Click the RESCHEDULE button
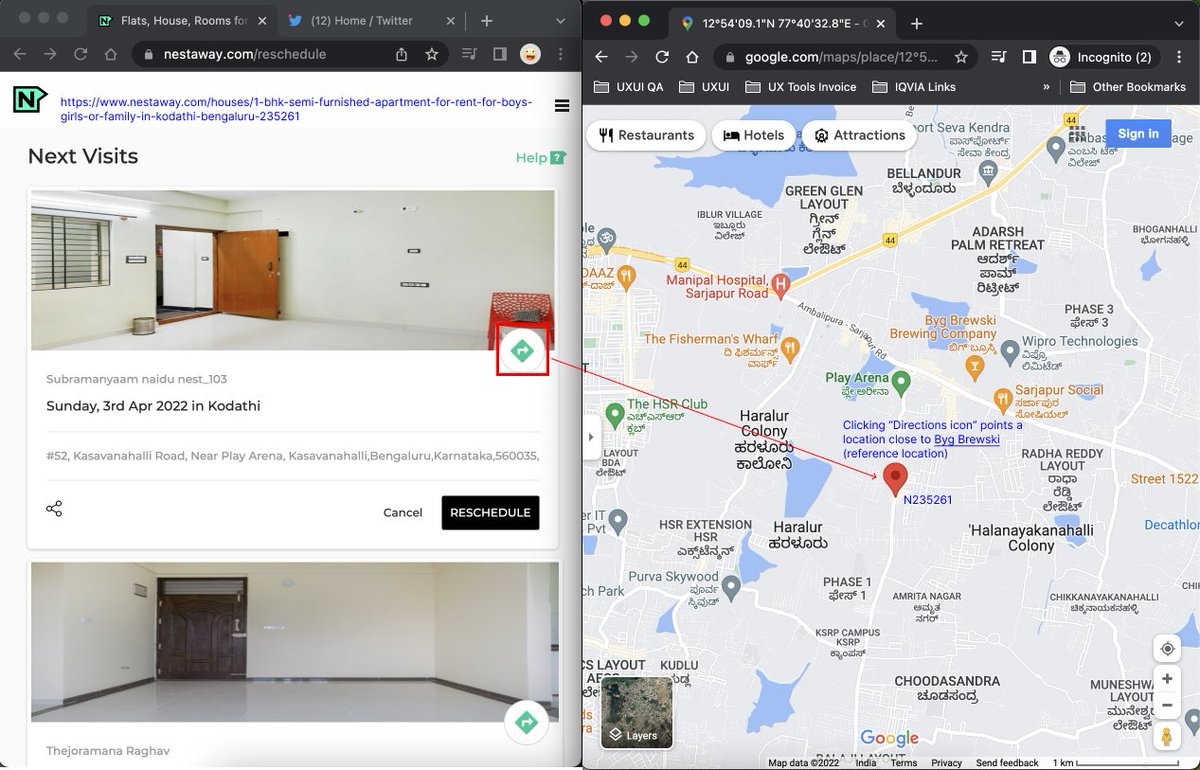Viewport: 1200px width, 770px height. point(490,512)
